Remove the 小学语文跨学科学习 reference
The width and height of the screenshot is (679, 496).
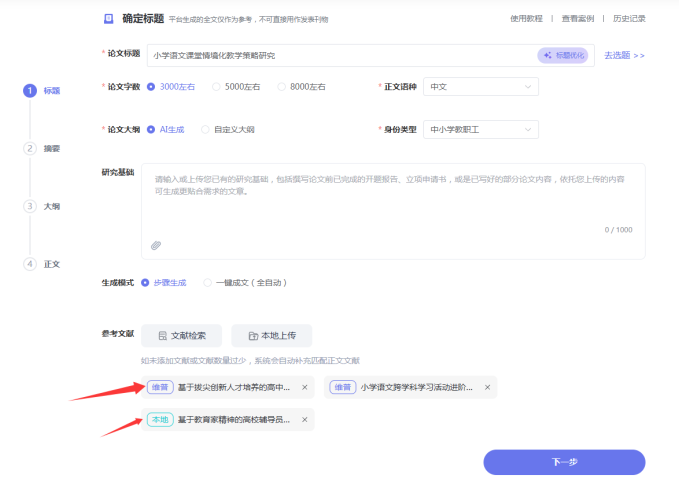[x=488, y=387]
